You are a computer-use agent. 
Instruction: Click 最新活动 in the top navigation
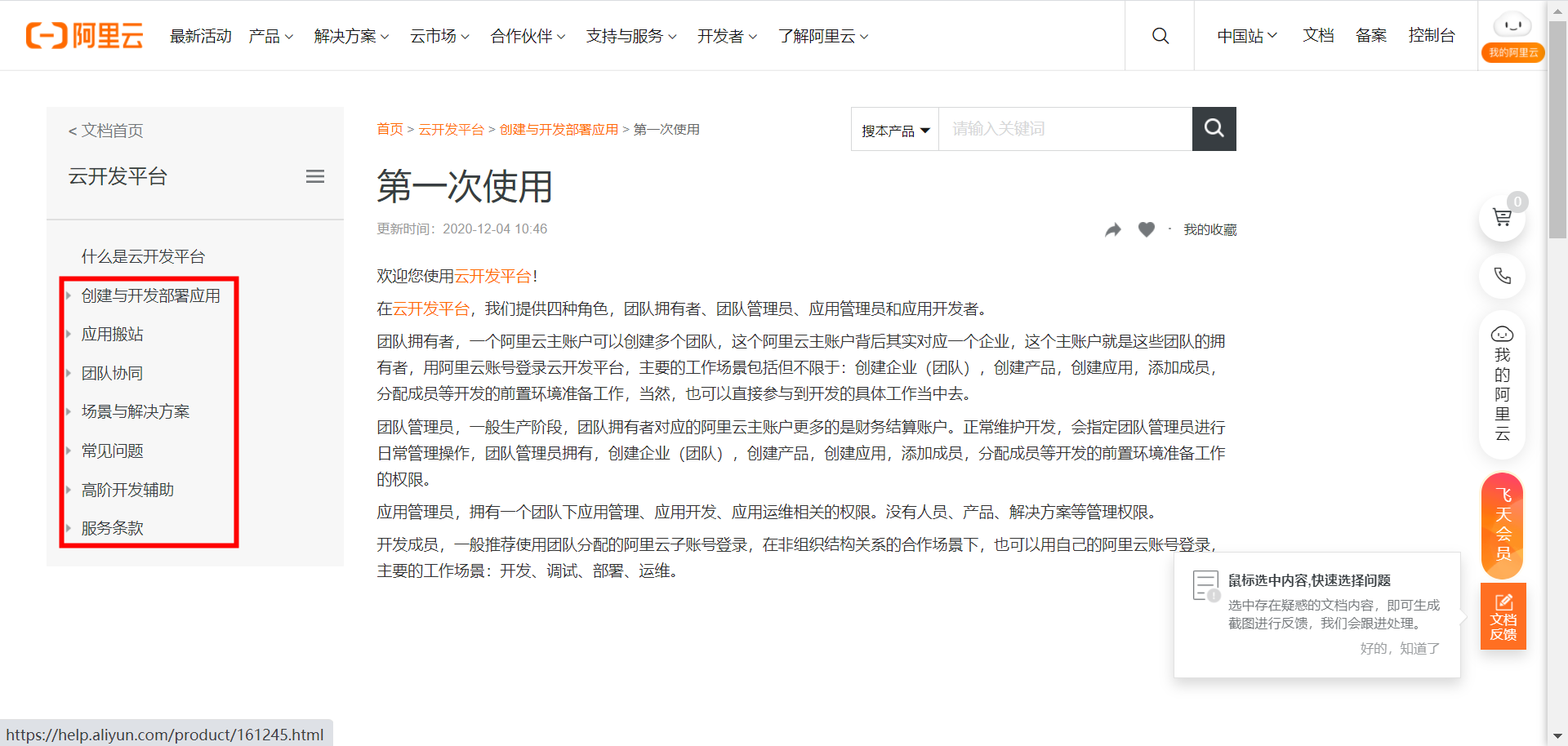201,36
